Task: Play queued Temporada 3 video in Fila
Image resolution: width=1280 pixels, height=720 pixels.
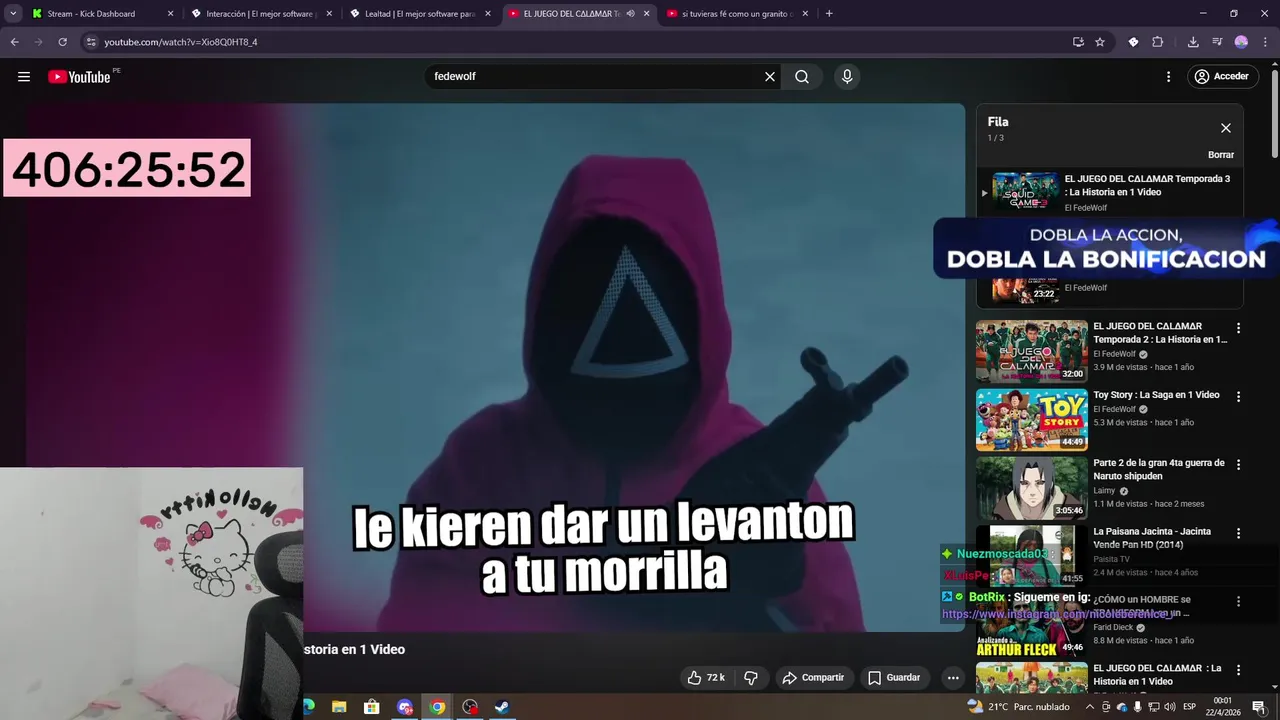Action: (x=1025, y=192)
